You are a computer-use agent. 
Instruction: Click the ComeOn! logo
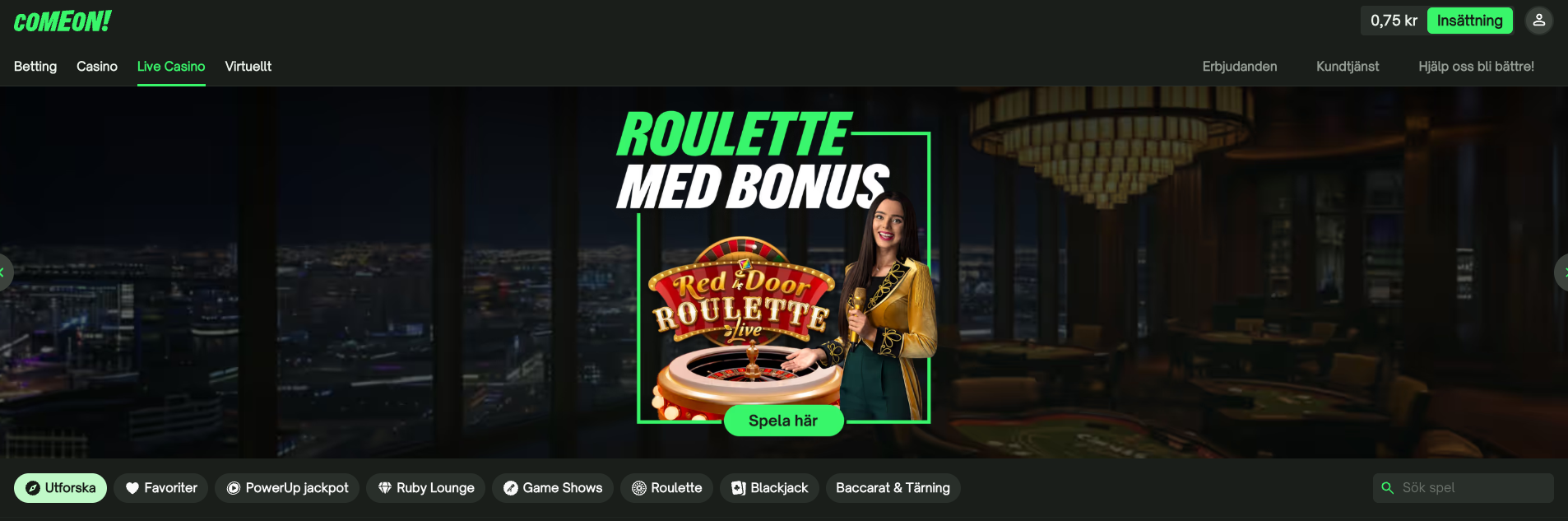click(x=63, y=21)
